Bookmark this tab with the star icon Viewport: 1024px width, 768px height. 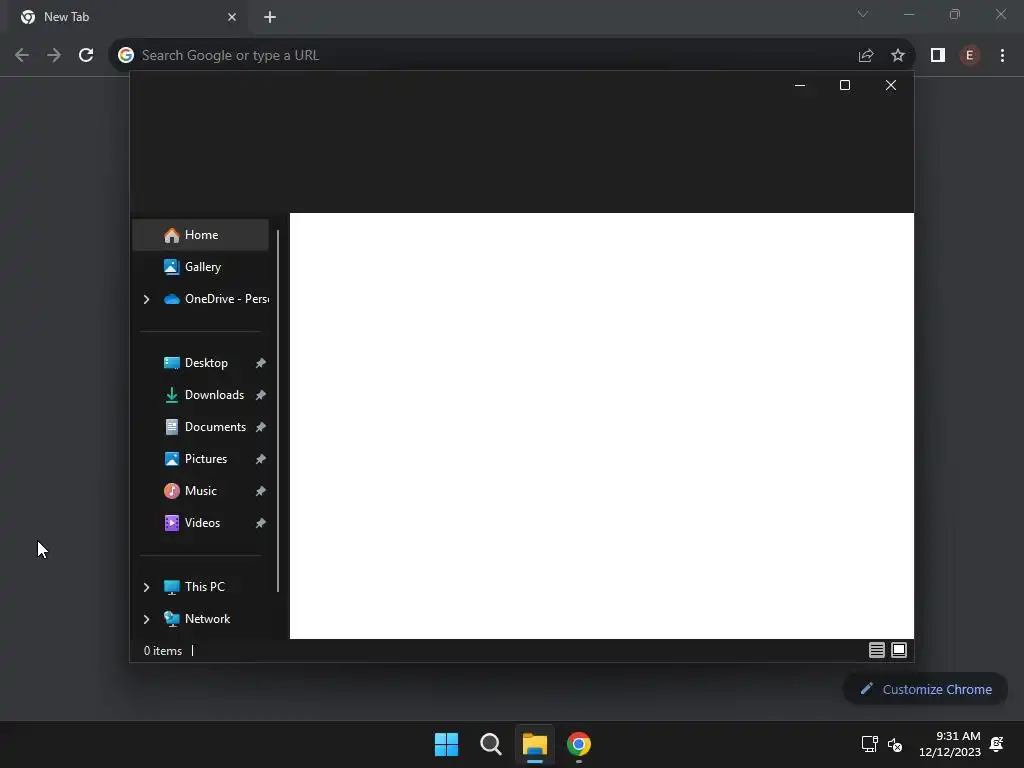point(898,56)
